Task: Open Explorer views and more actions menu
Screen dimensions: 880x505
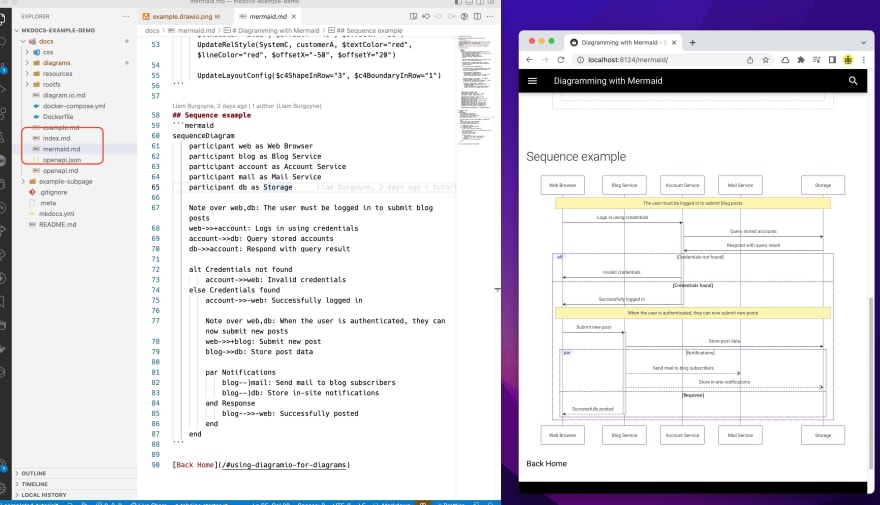Action: click(126, 16)
